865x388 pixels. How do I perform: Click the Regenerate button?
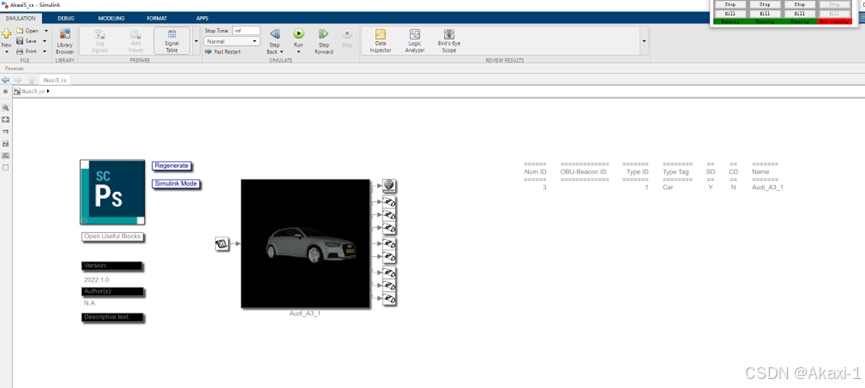172,166
